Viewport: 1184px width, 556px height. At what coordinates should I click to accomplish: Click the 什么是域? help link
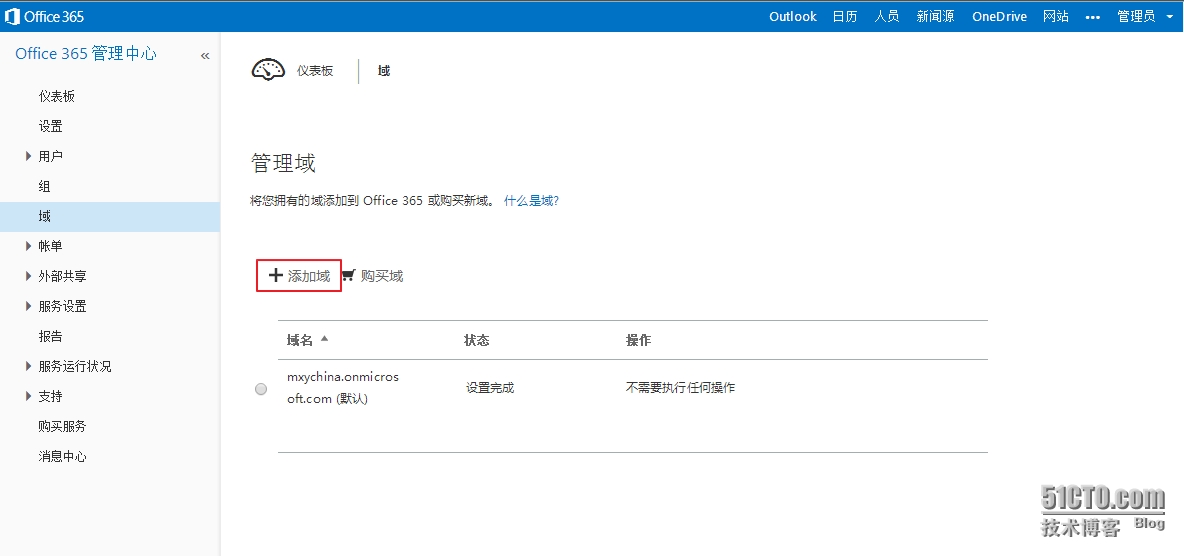point(531,201)
